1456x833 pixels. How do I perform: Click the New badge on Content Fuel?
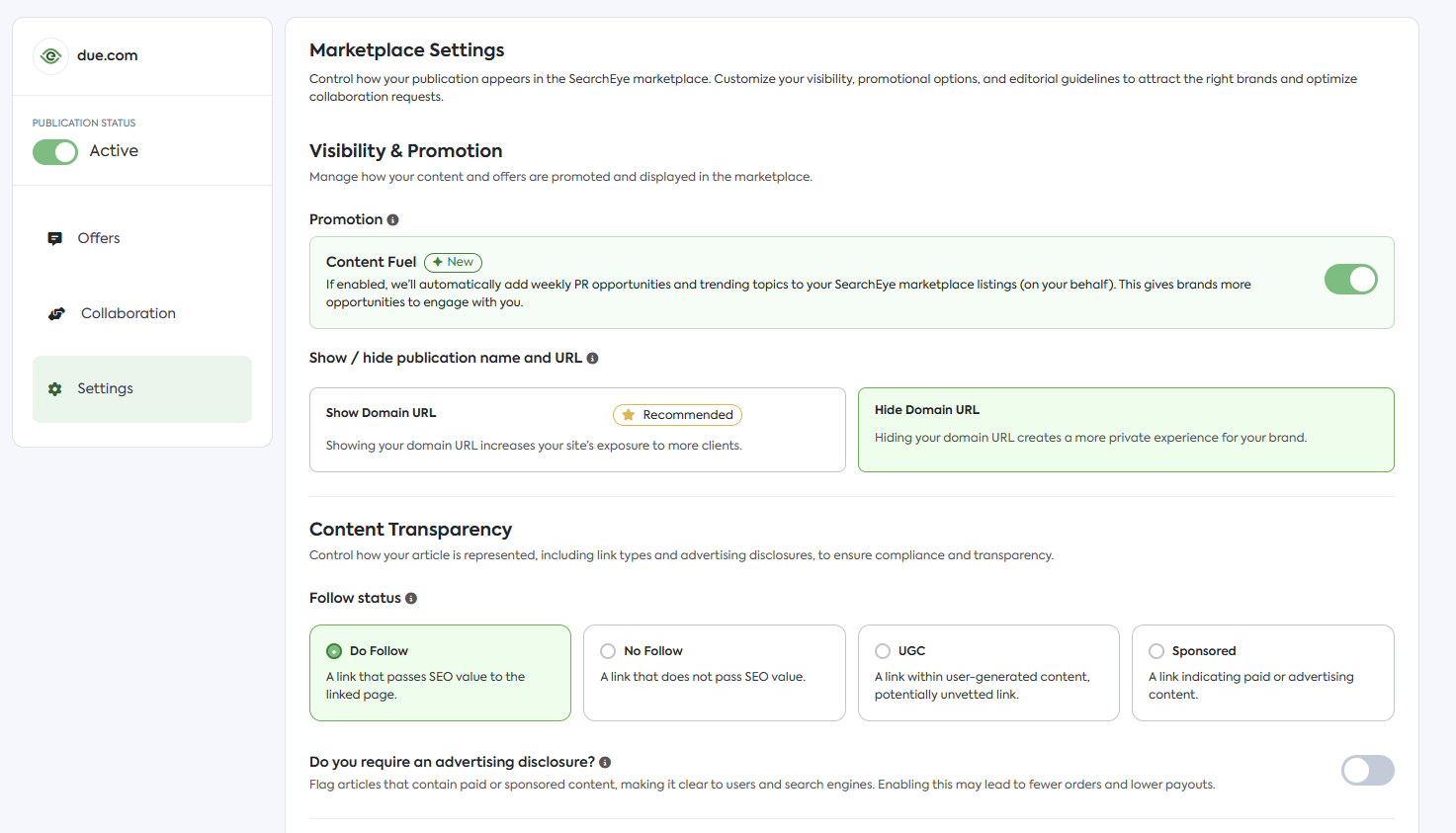(x=453, y=262)
